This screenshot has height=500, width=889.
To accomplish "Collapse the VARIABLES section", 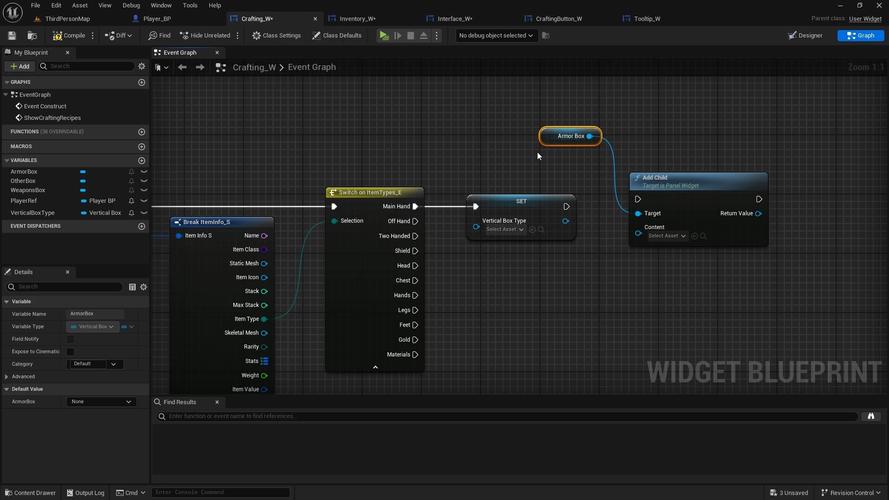I will point(7,160).
